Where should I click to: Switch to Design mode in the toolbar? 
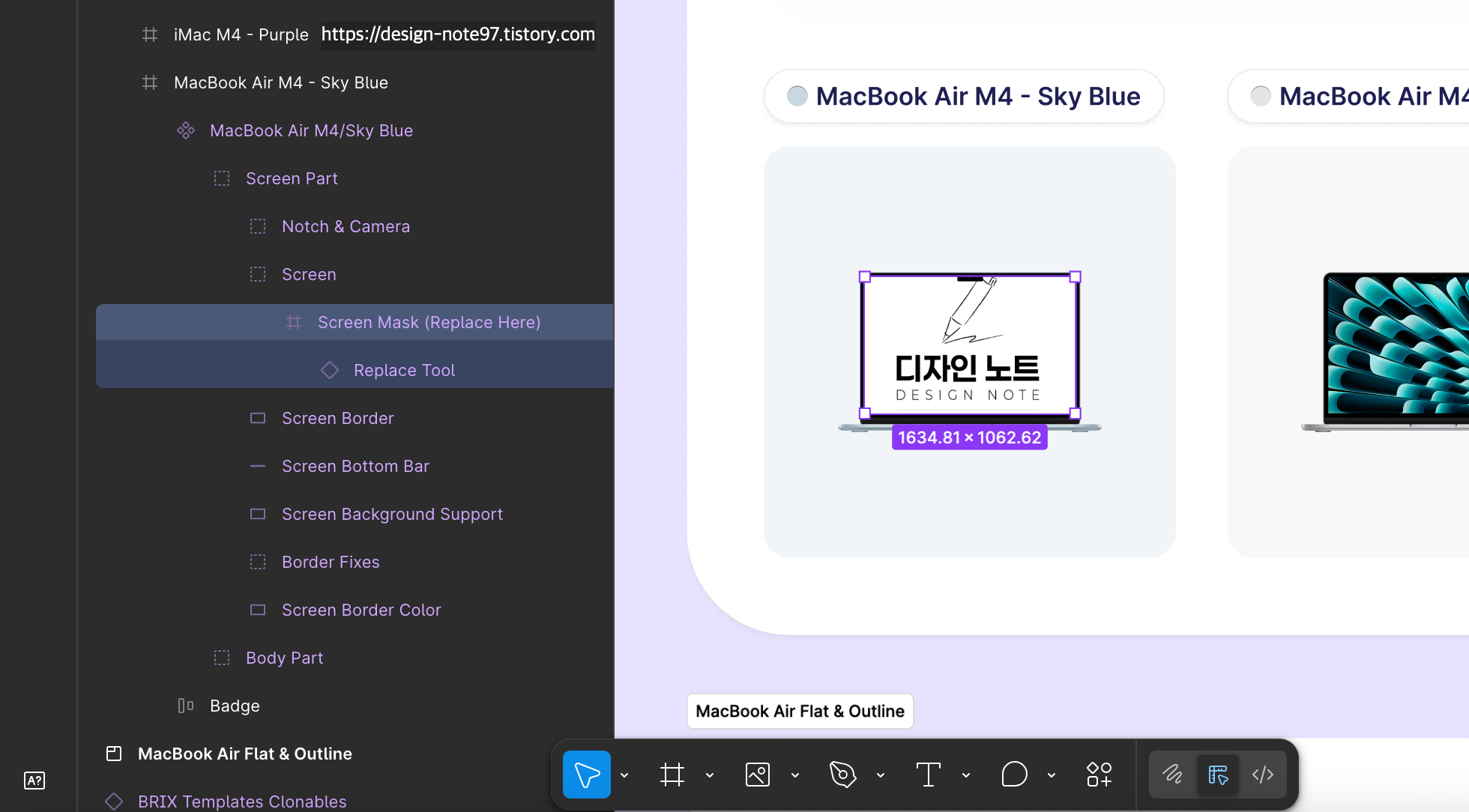tap(1218, 775)
